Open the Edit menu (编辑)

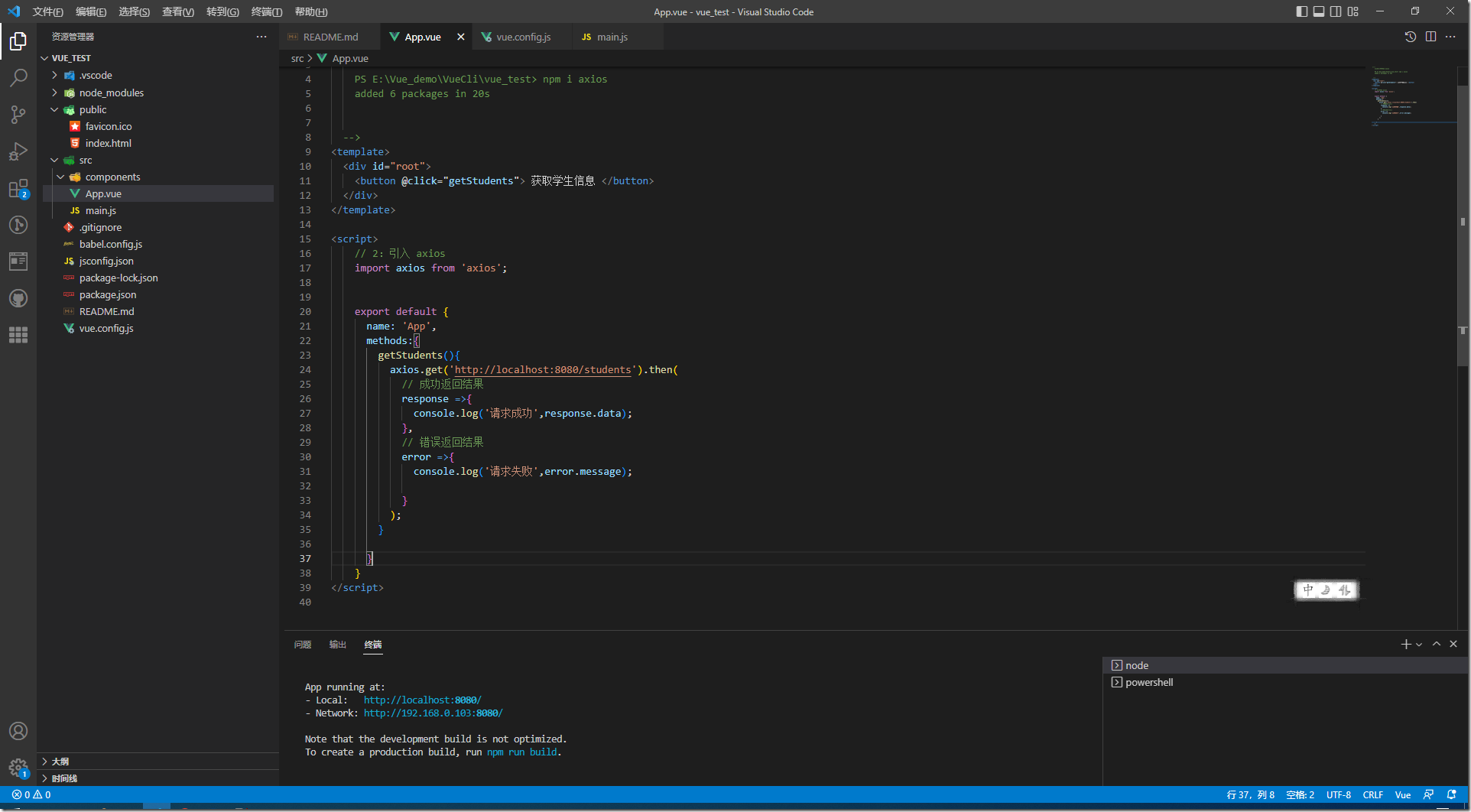pyautogui.click(x=91, y=11)
